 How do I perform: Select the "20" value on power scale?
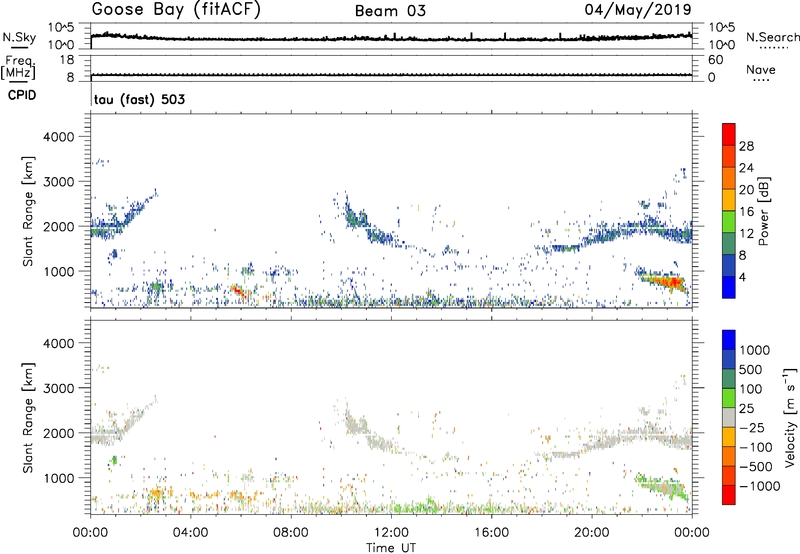[746, 190]
